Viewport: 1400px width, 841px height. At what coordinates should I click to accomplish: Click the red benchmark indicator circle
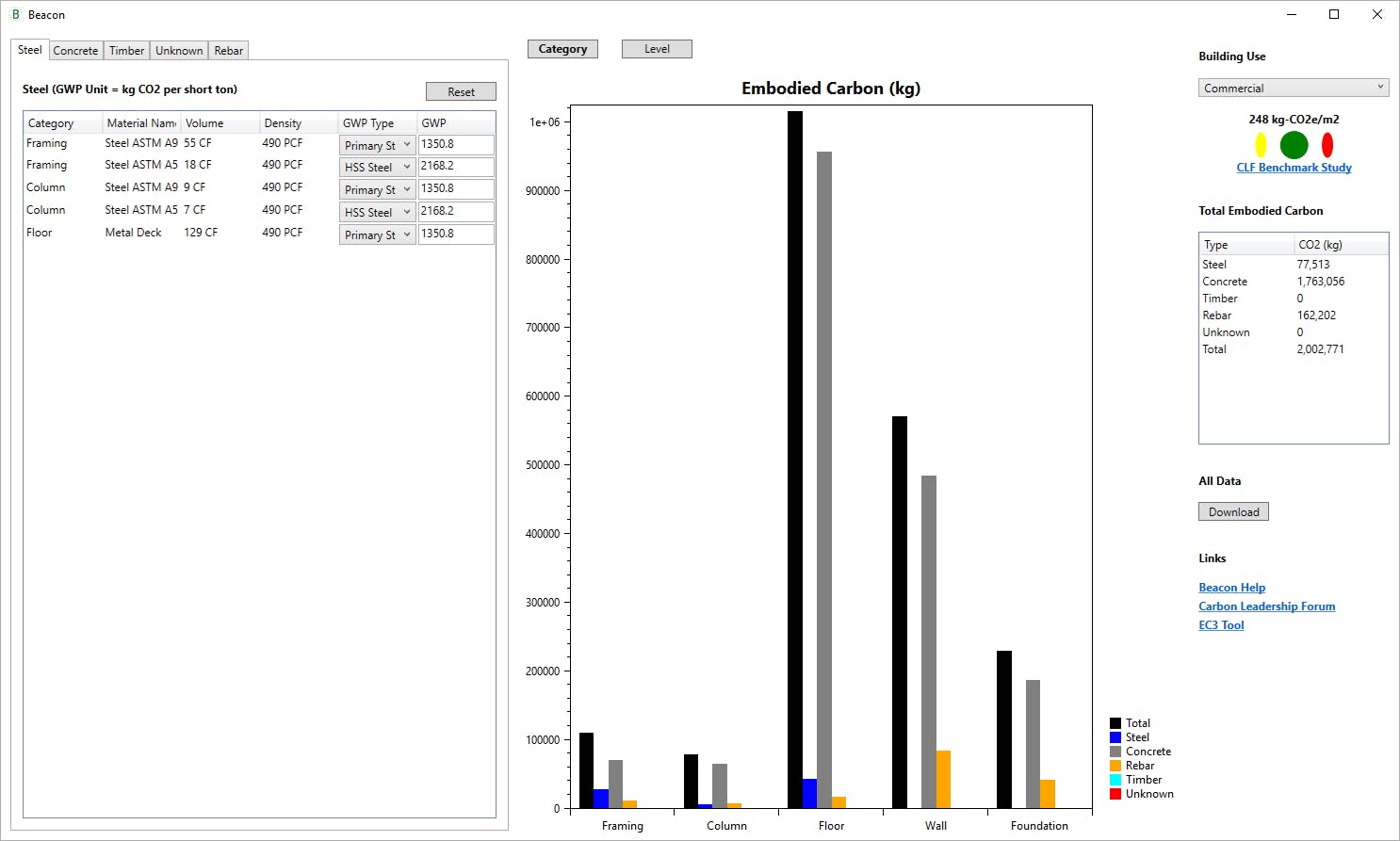coord(1327,146)
